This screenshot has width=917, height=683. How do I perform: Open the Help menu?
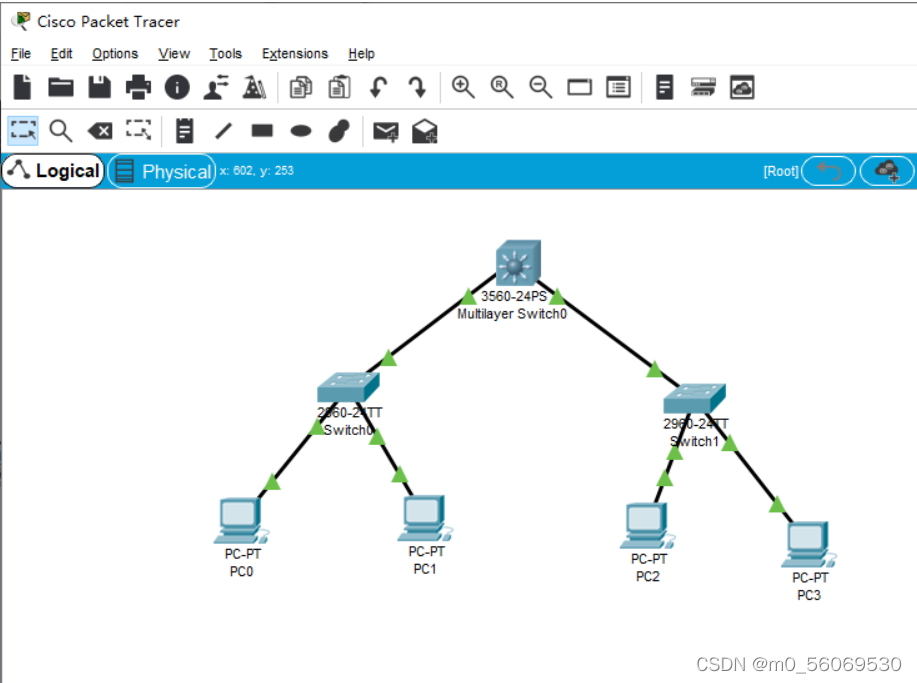(361, 54)
